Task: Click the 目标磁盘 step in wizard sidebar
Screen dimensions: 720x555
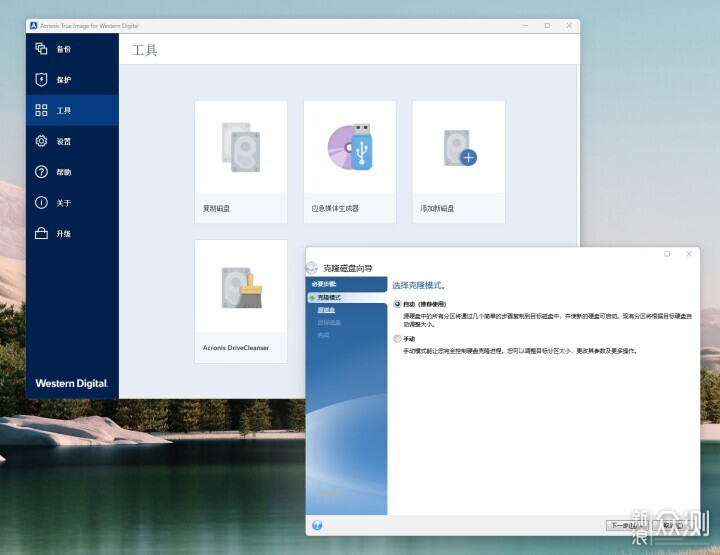Action: click(329, 323)
